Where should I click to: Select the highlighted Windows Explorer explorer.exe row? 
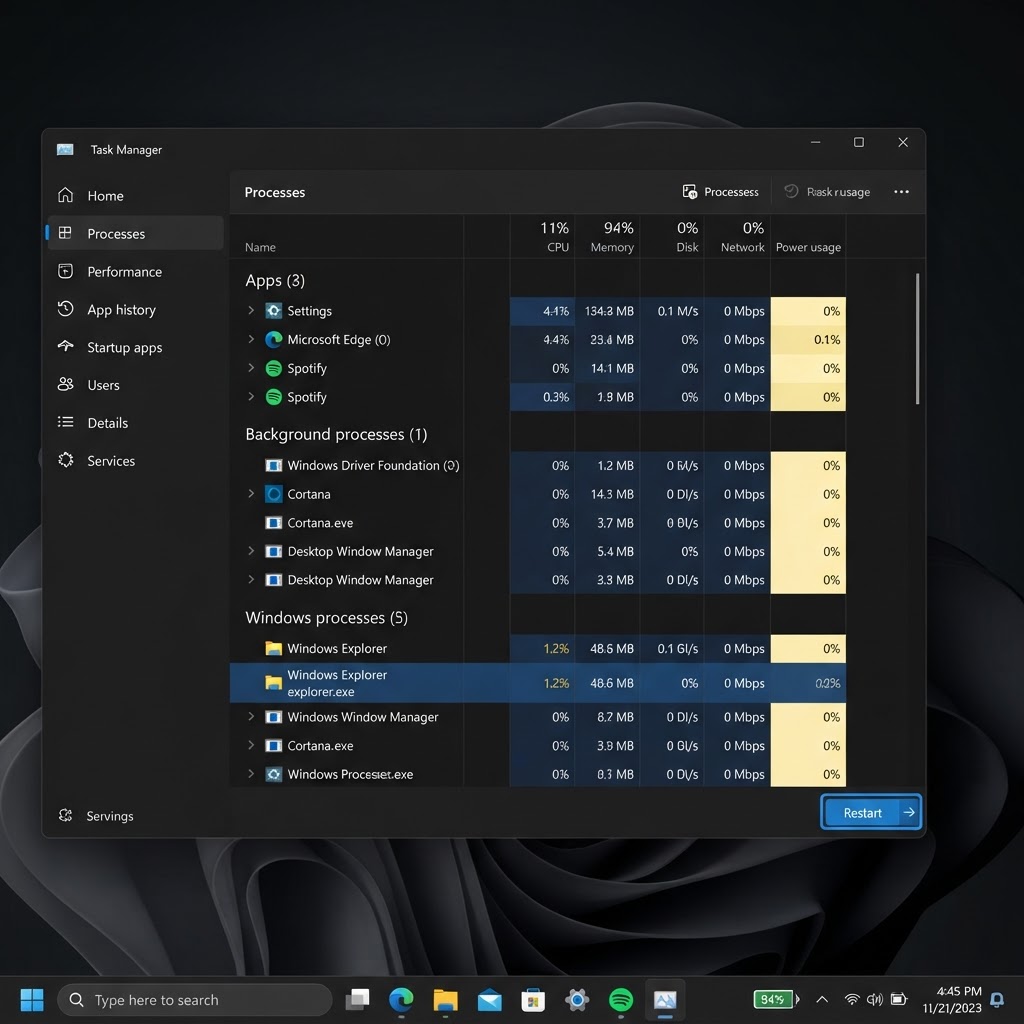[537, 683]
